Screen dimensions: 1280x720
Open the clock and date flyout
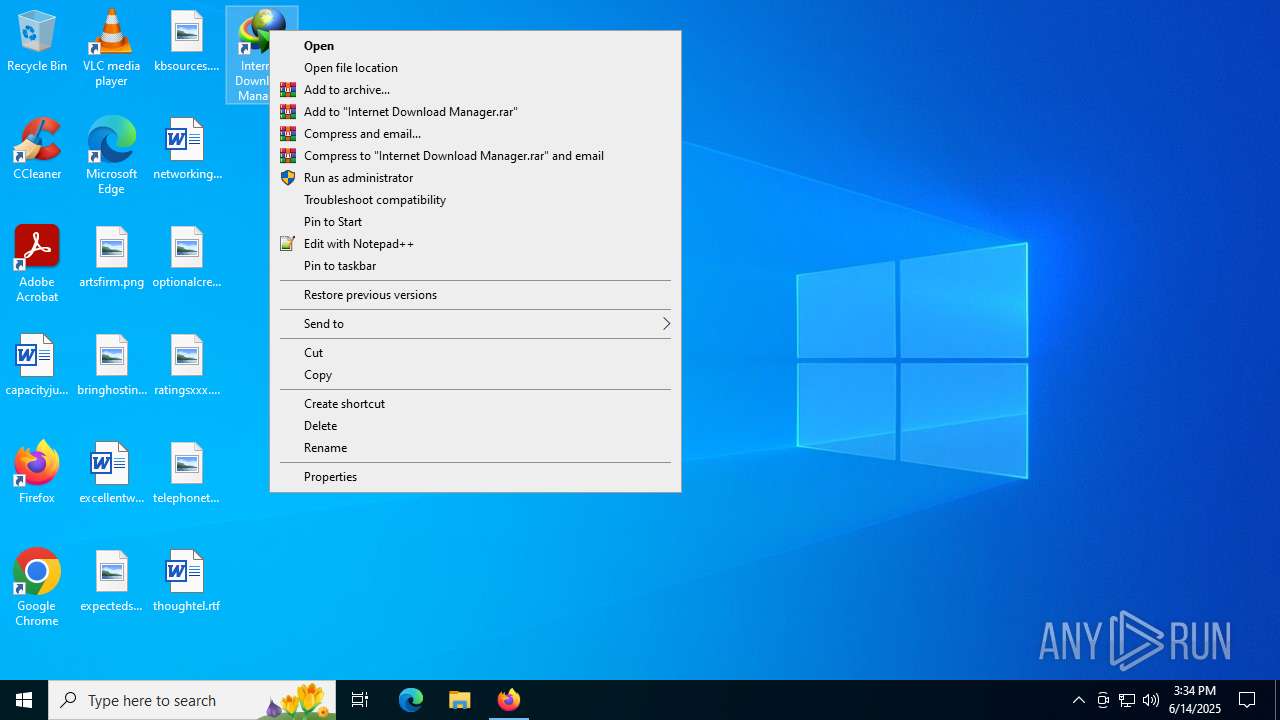(1195, 700)
